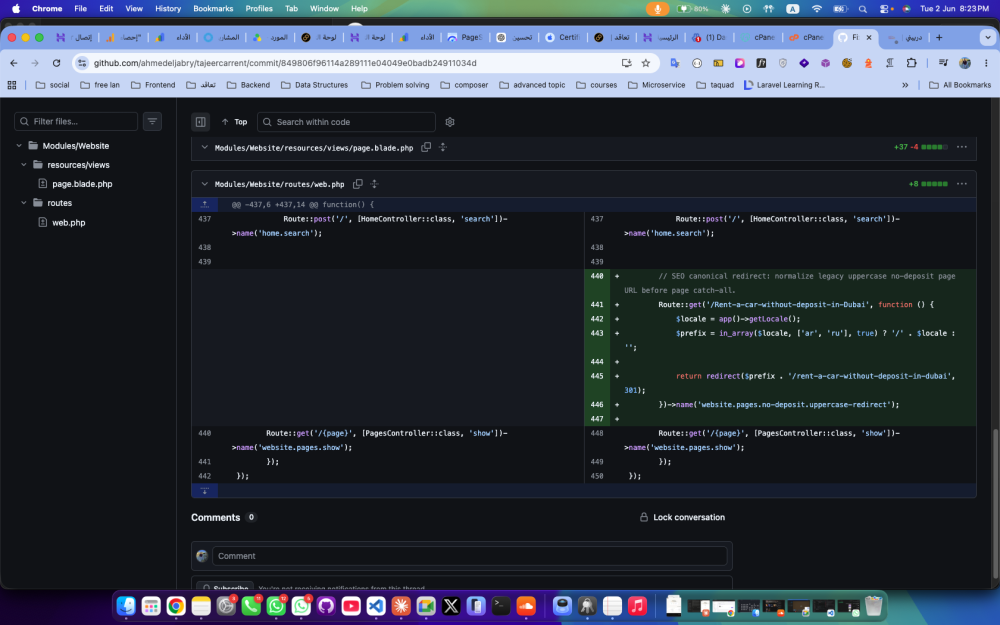
Task: Open the Data Structures bookmarks folder
Action: click(314, 85)
